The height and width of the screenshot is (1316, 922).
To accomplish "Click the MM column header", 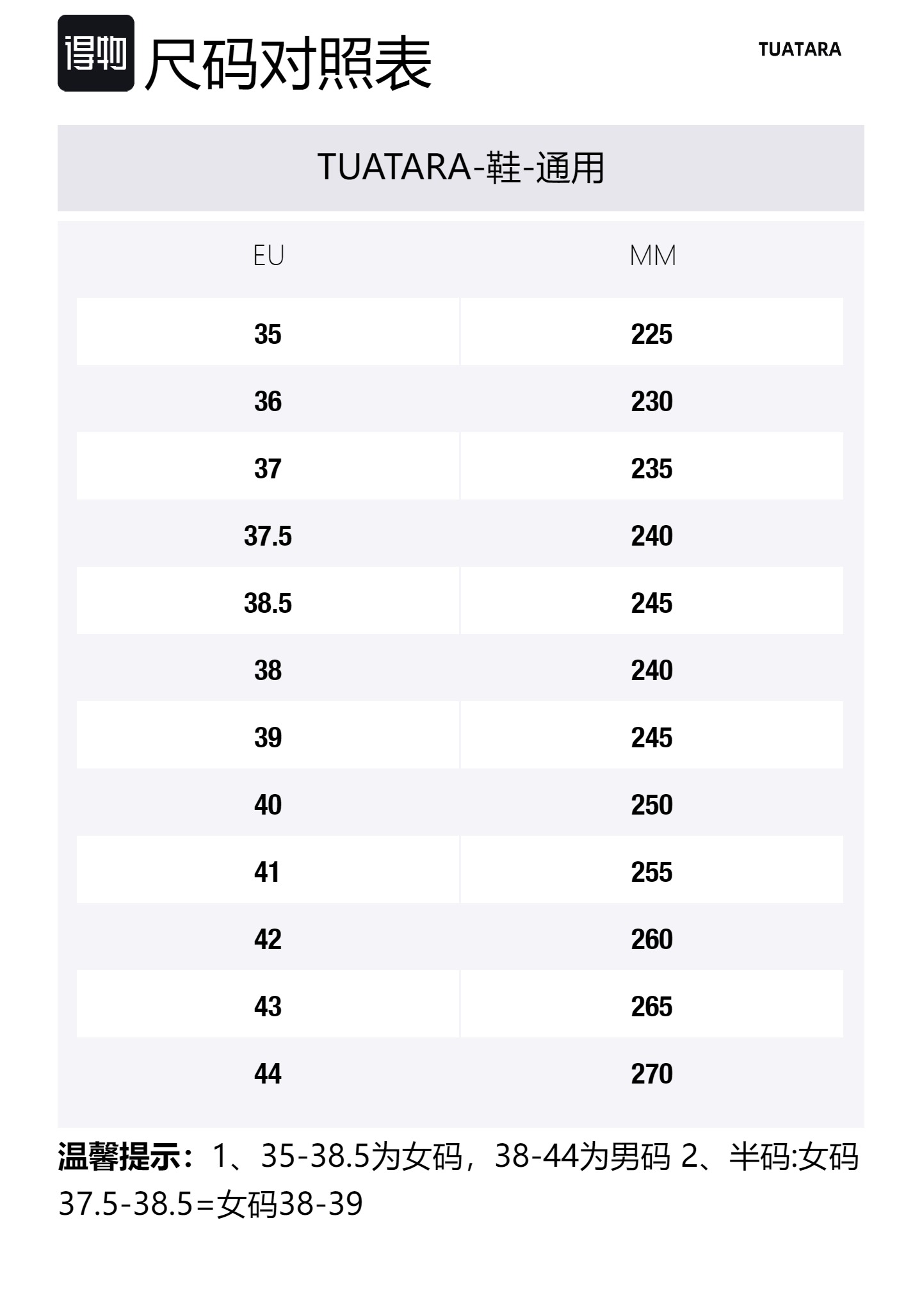I will (x=652, y=256).
